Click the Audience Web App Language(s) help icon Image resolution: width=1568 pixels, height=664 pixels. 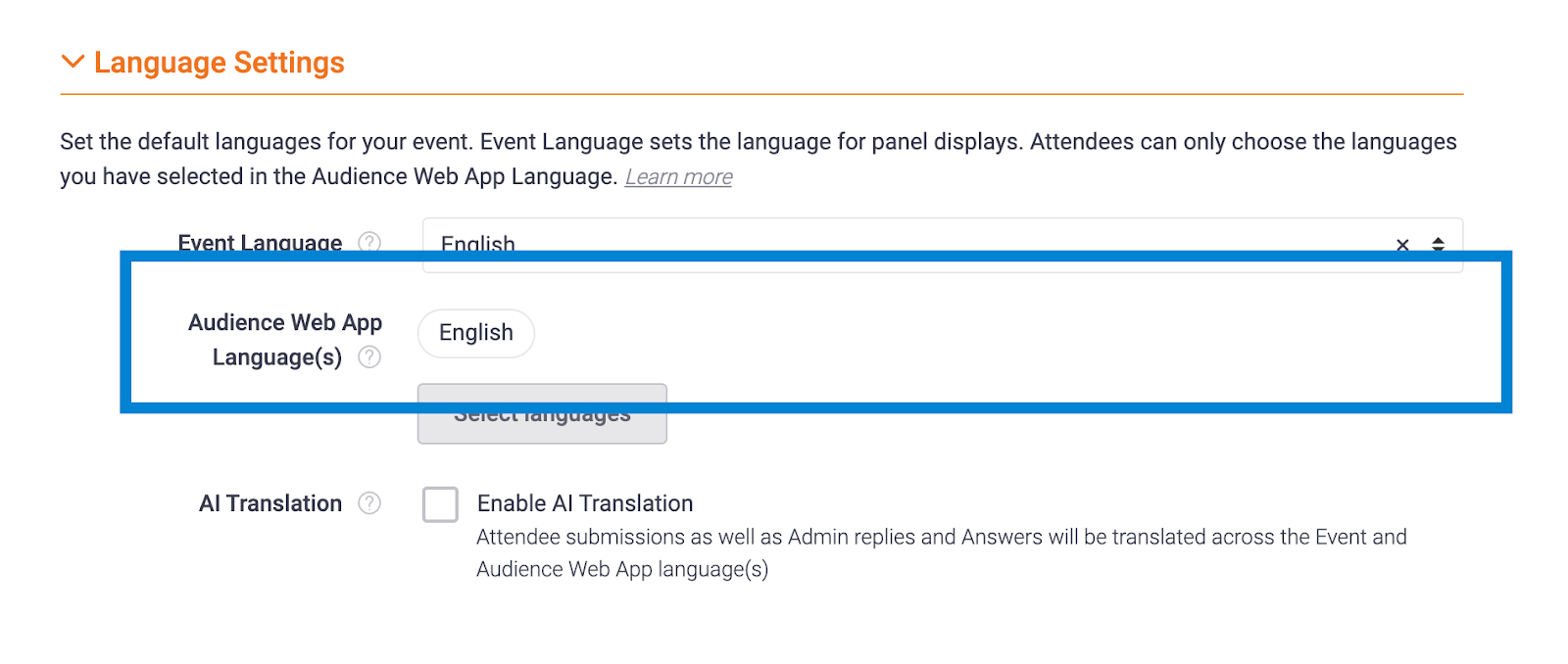(369, 357)
